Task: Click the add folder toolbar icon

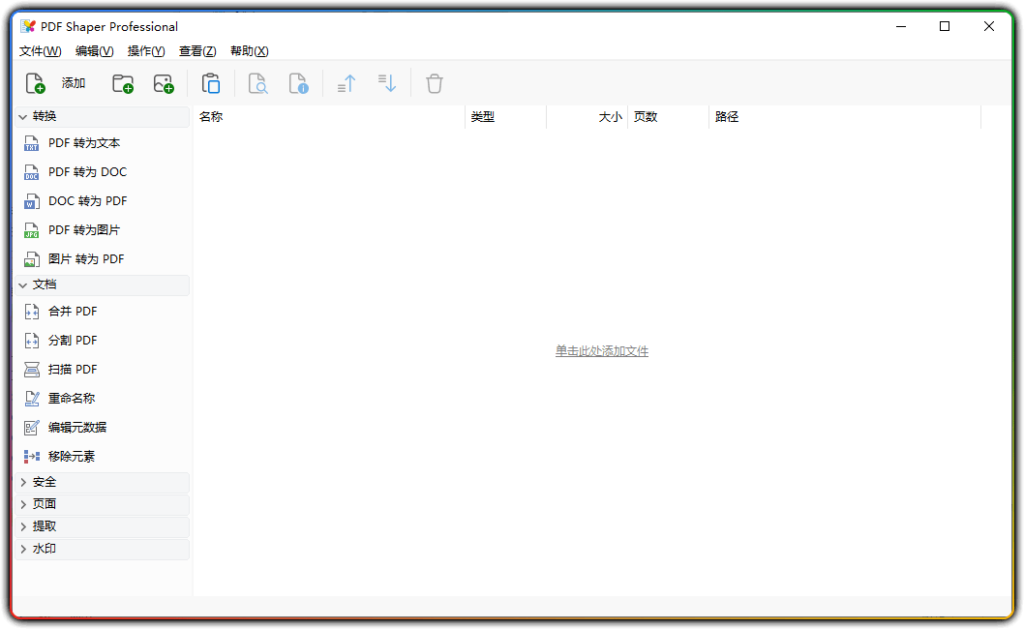Action: point(123,84)
